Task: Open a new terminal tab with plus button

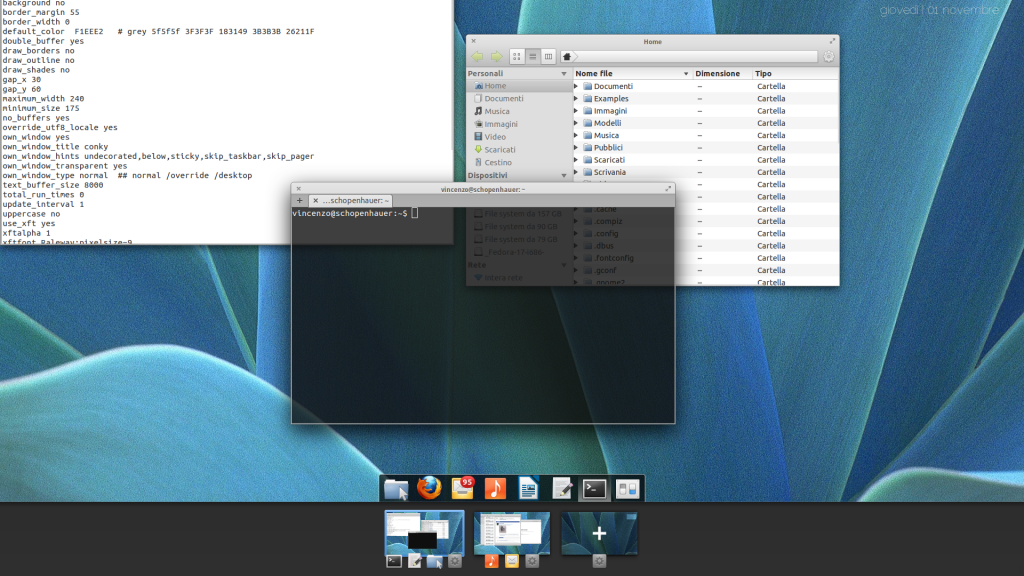Action: tap(299, 200)
